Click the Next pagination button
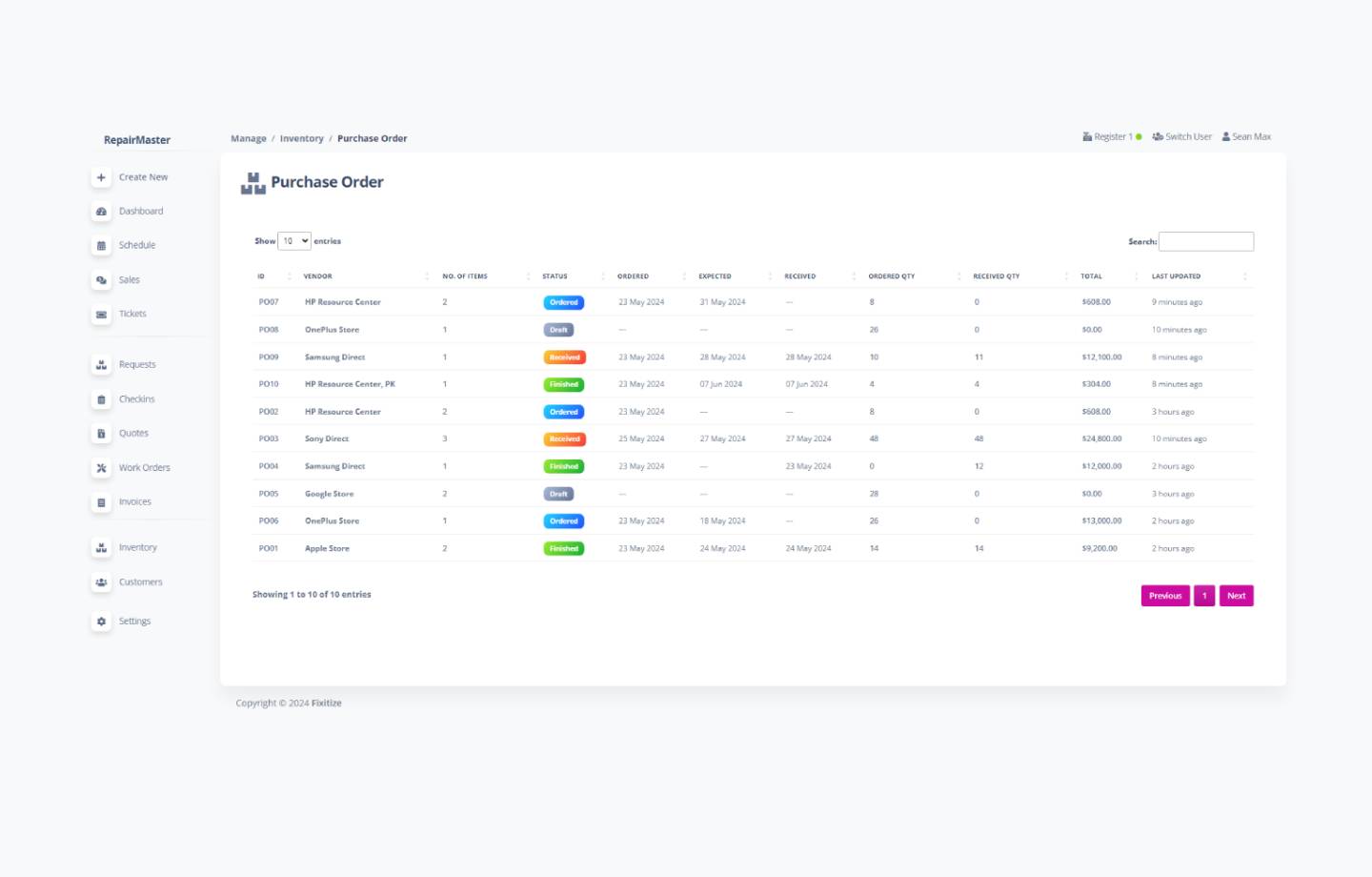 (1236, 596)
